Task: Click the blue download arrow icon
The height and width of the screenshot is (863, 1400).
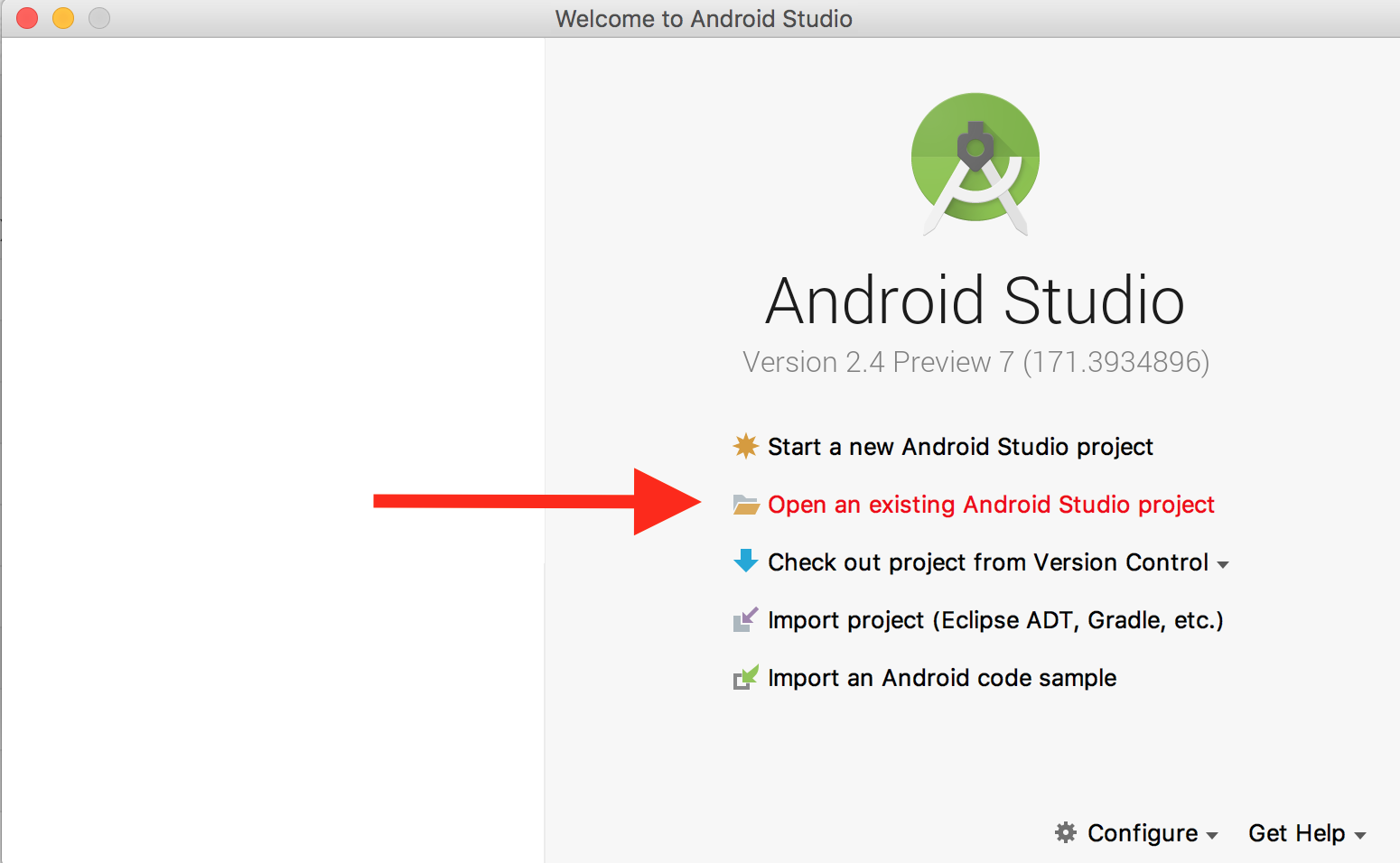Action: [745, 561]
